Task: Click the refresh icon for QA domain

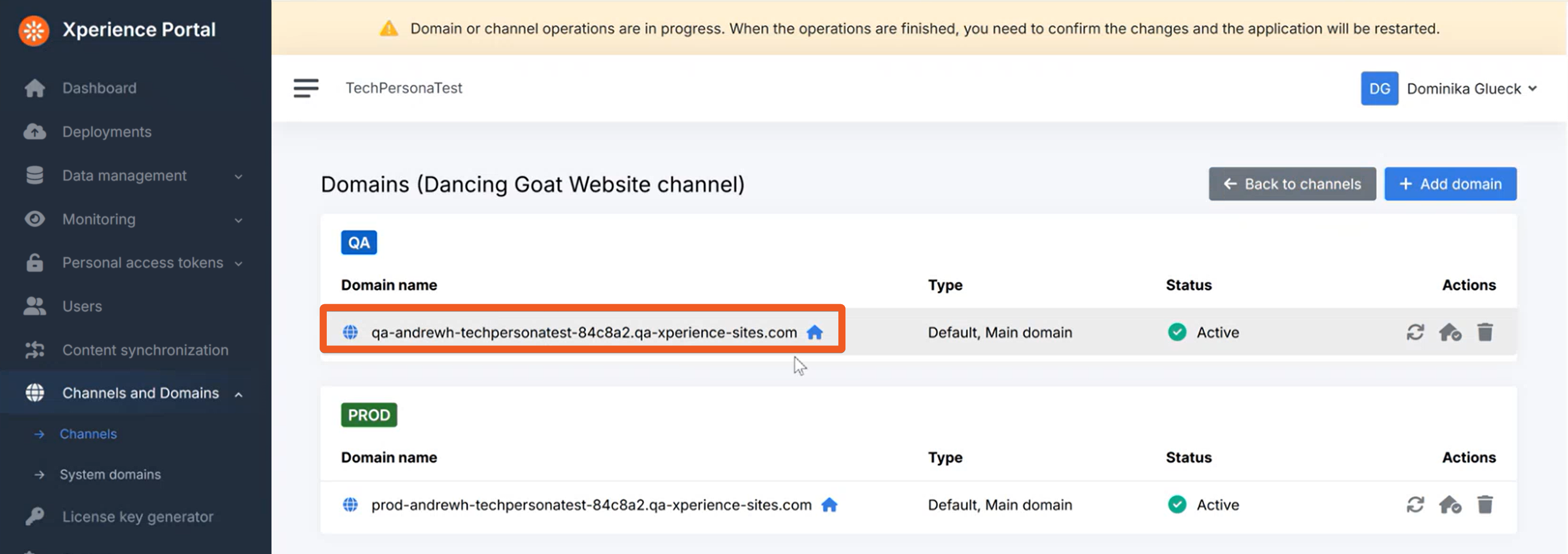Action: [1415, 333]
